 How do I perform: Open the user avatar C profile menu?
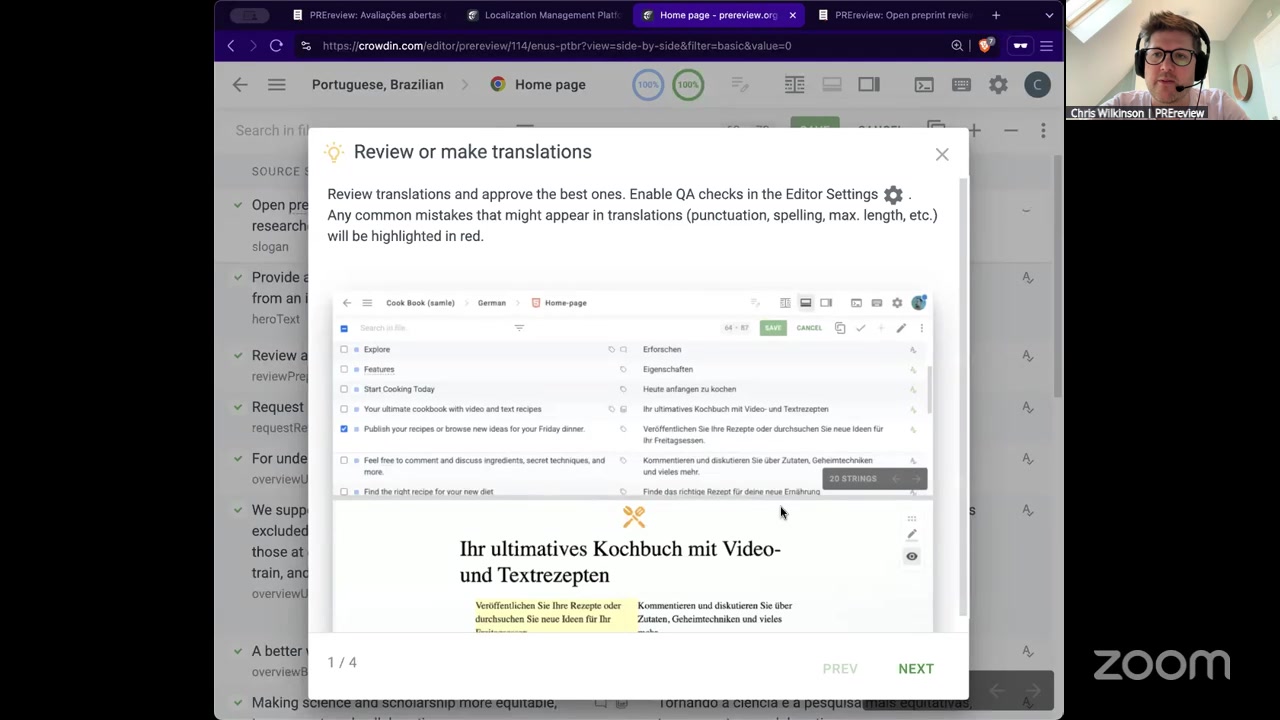[1037, 85]
